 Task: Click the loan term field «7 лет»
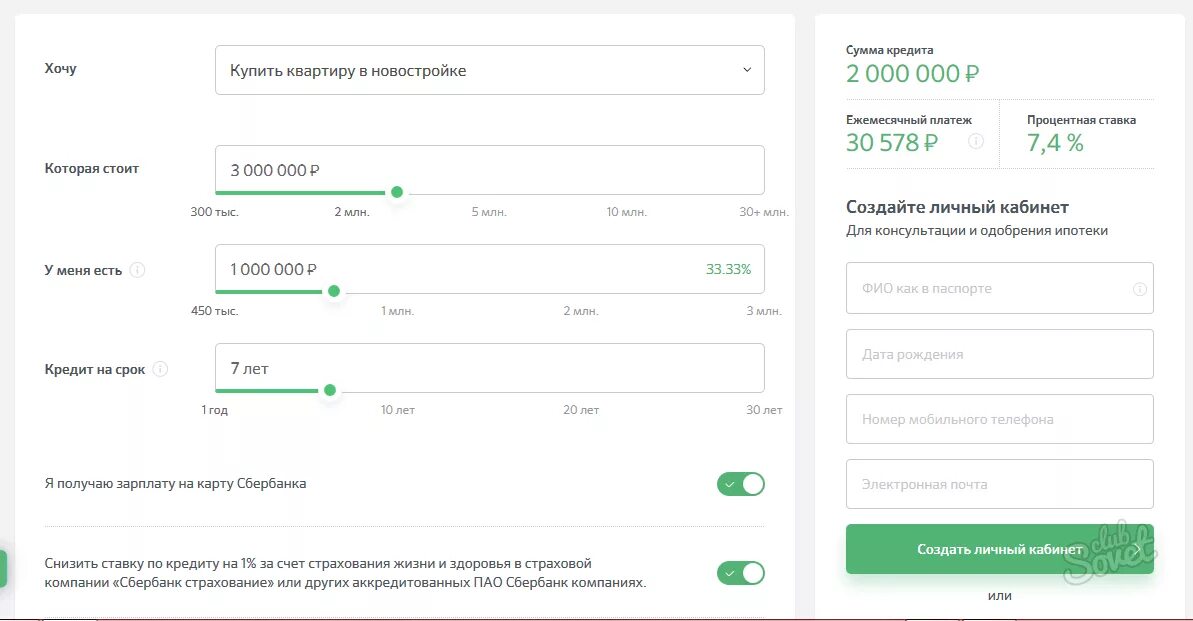pos(490,368)
